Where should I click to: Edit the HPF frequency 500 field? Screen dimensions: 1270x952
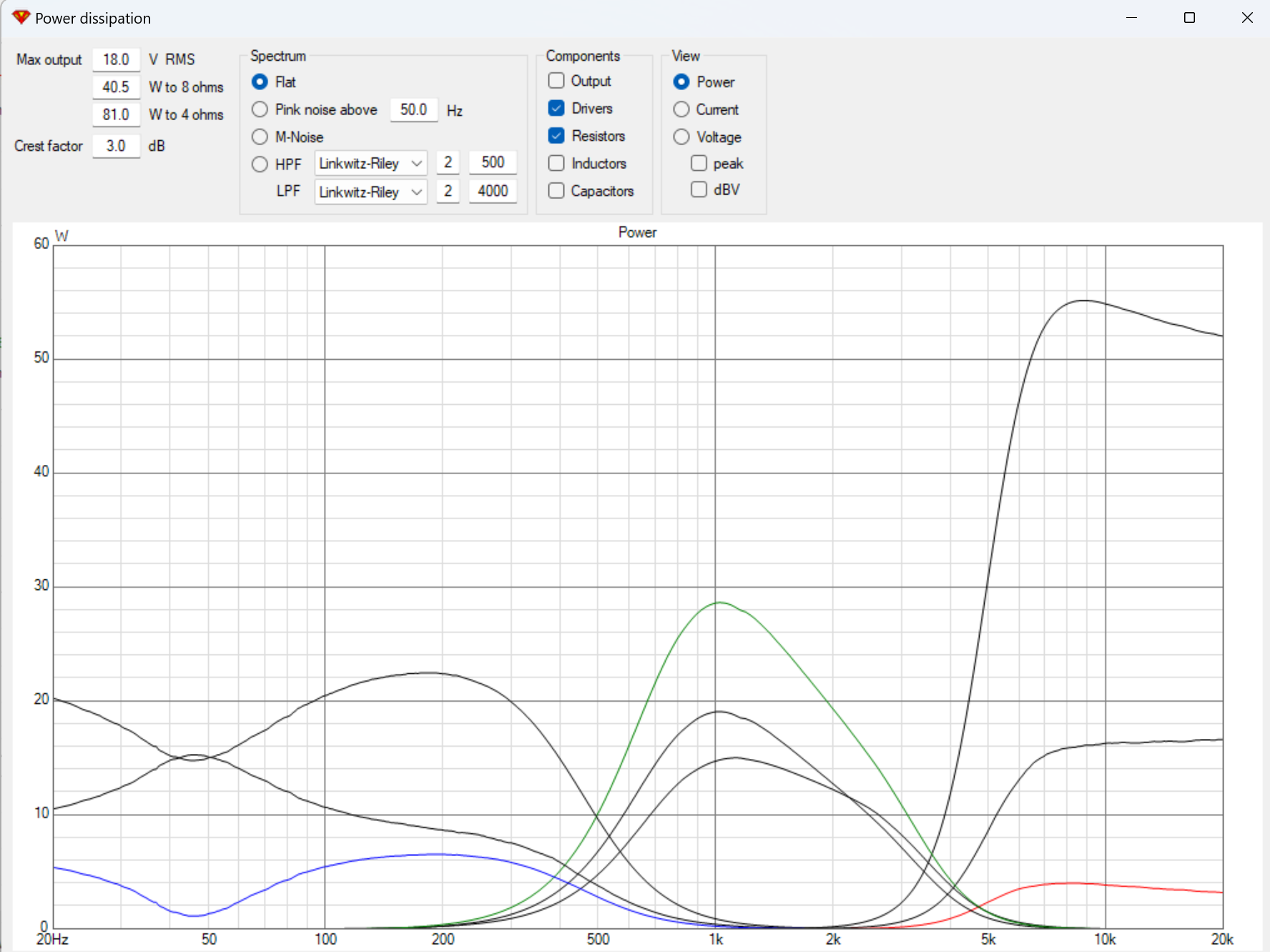coord(493,162)
